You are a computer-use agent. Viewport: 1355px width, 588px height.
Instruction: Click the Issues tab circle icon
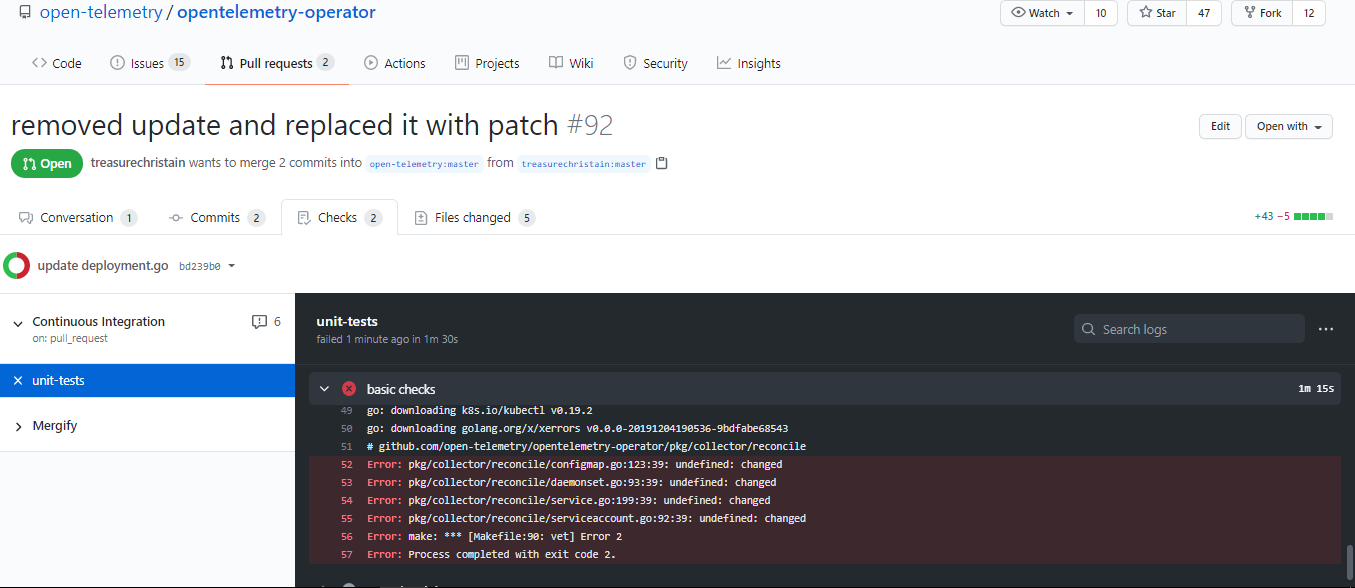[x=117, y=63]
